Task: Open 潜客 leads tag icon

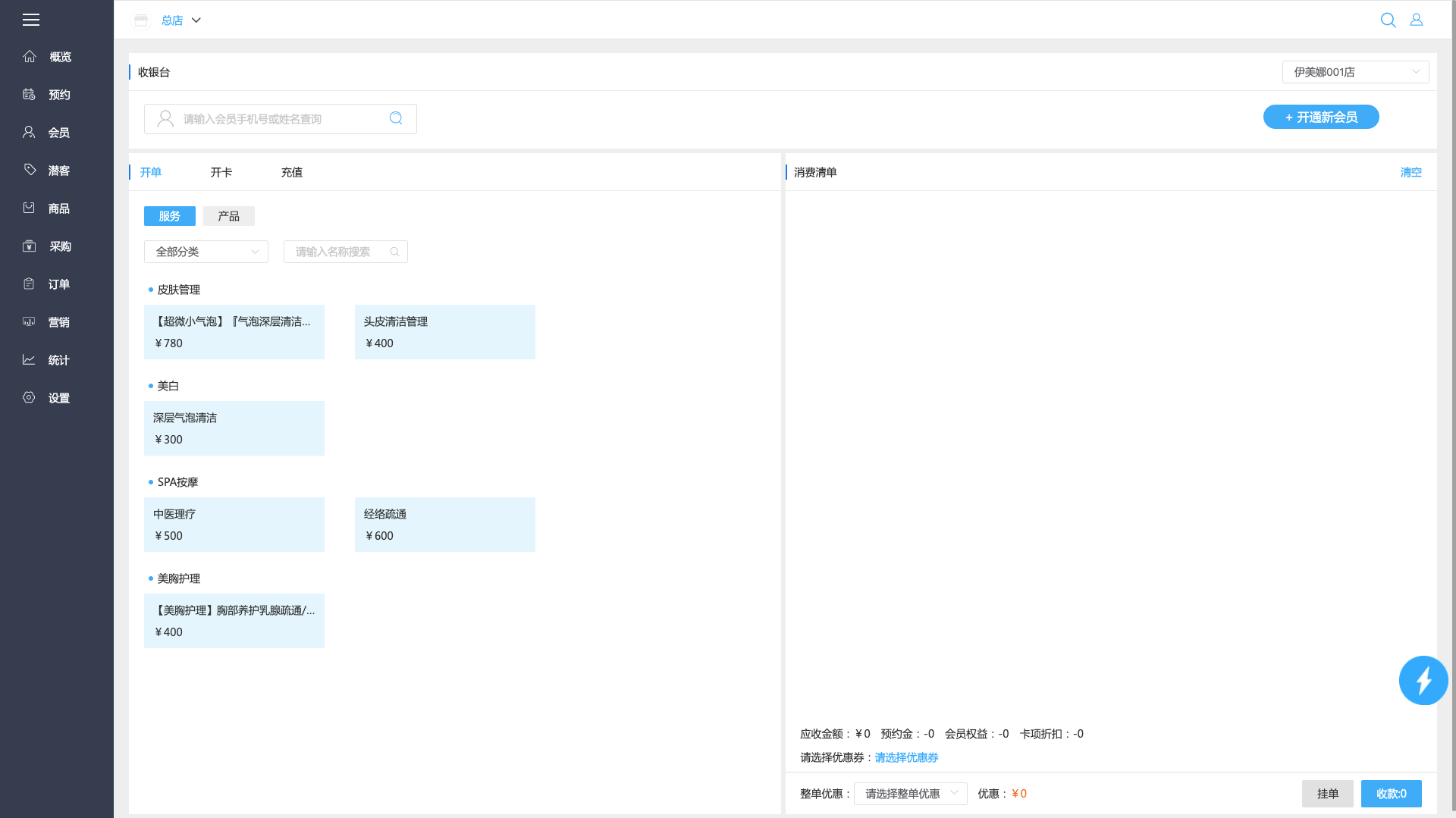Action: click(x=30, y=170)
